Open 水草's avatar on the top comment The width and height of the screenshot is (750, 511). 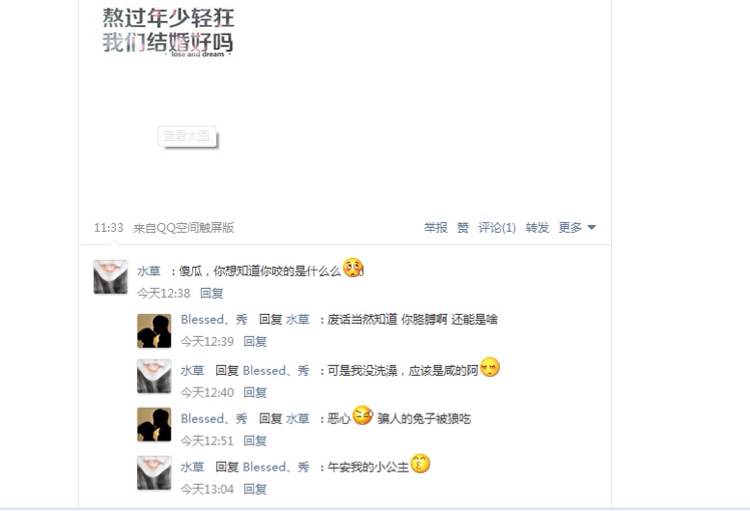click(110, 277)
